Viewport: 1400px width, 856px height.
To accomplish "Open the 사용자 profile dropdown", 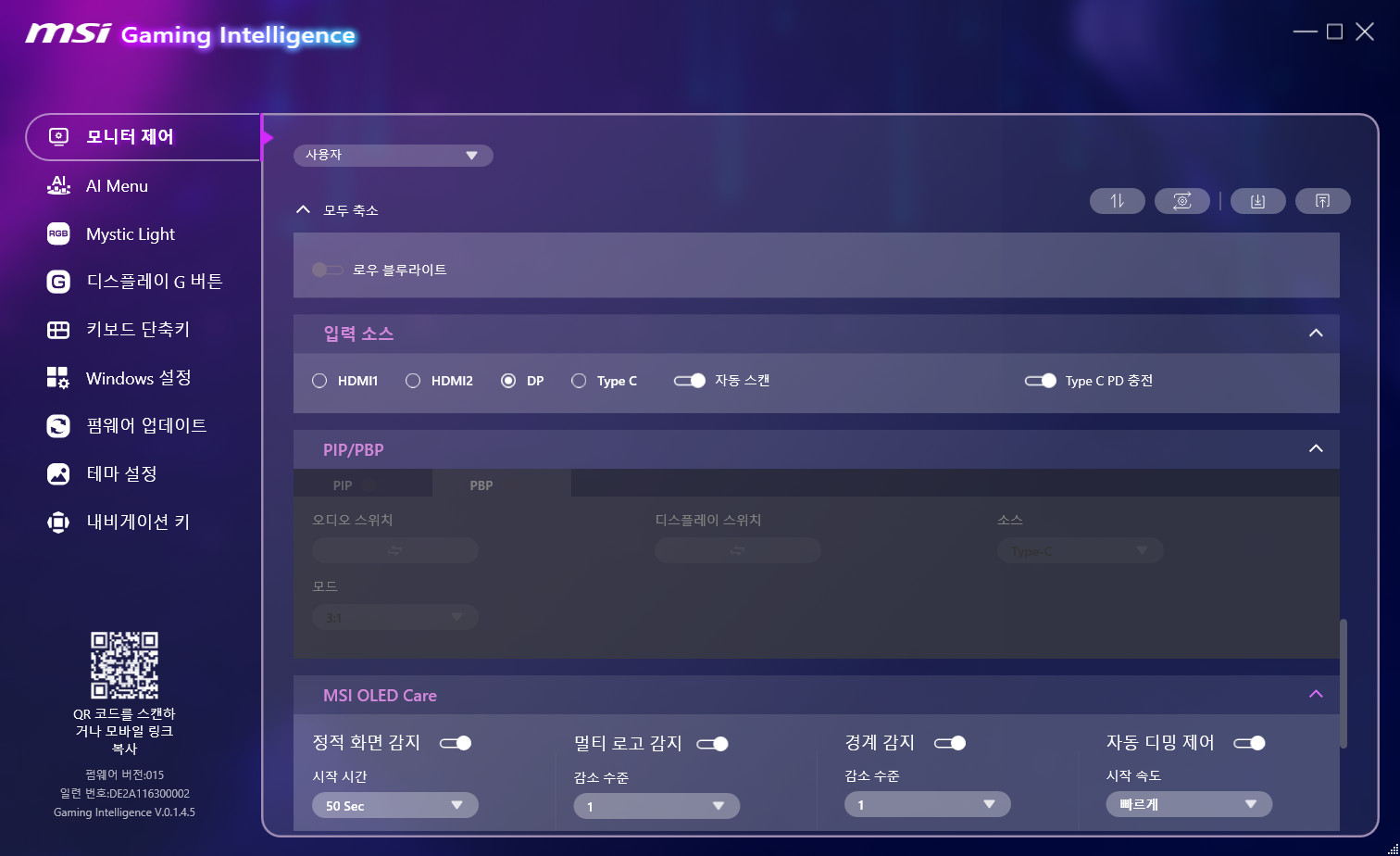I will click(x=394, y=155).
